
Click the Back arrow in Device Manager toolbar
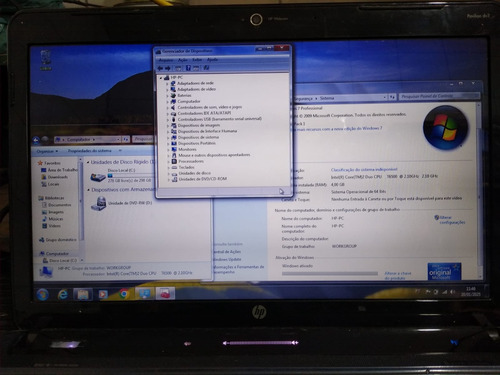pos(160,68)
